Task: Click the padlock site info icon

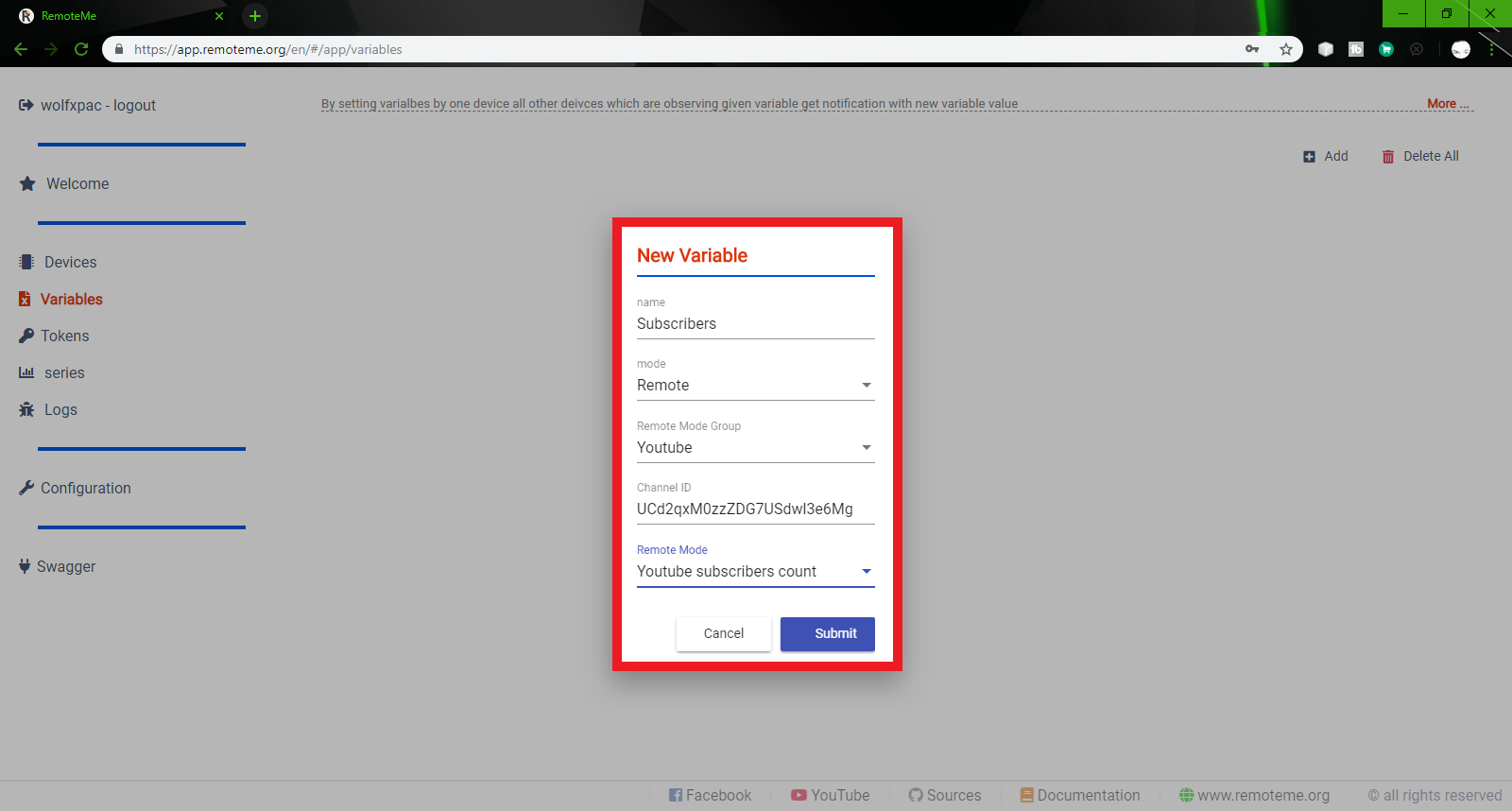Action: pyautogui.click(x=119, y=49)
